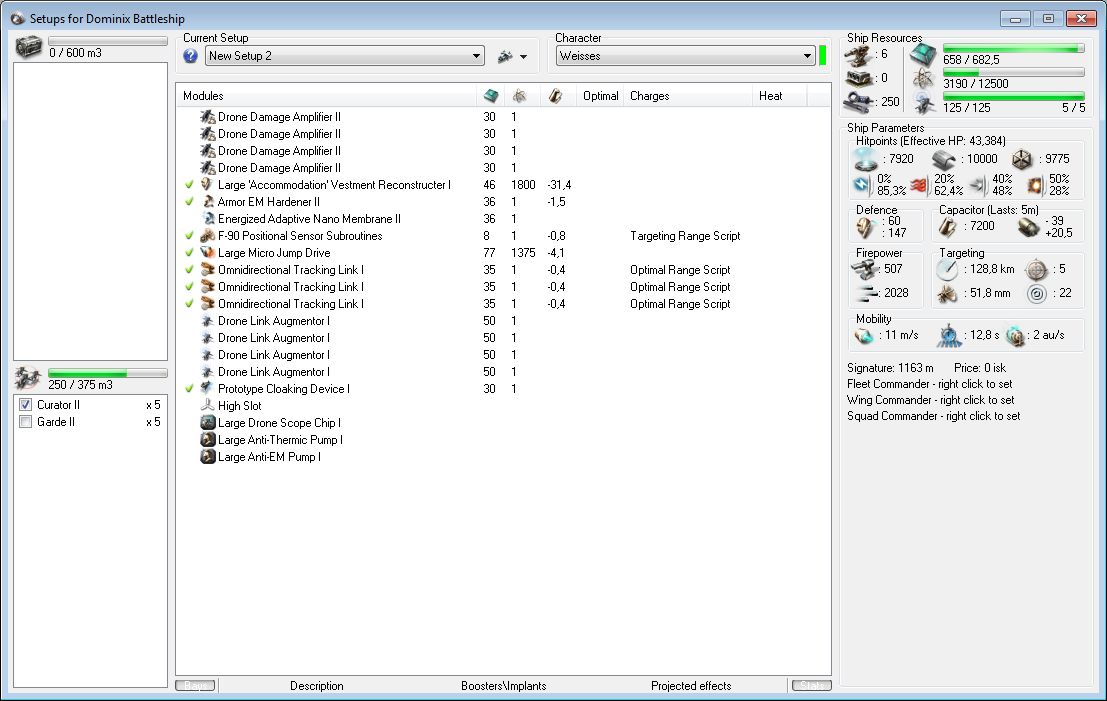Select Energized Adaptive Nano Membrane II module
The height and width of the screenshot is (701, 1107).
pos(503,219)
